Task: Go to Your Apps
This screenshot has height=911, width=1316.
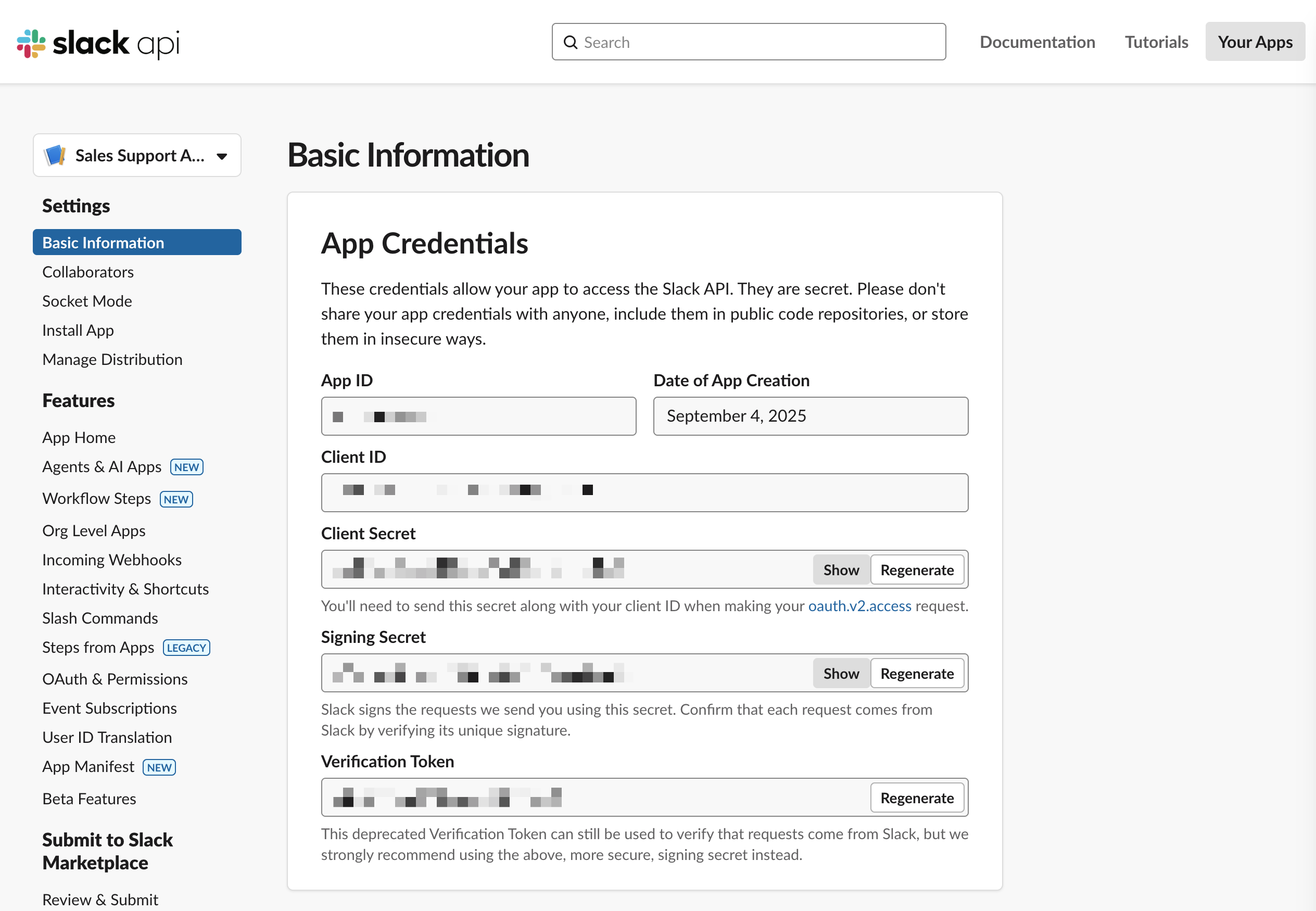Action: pos(1255,41)
